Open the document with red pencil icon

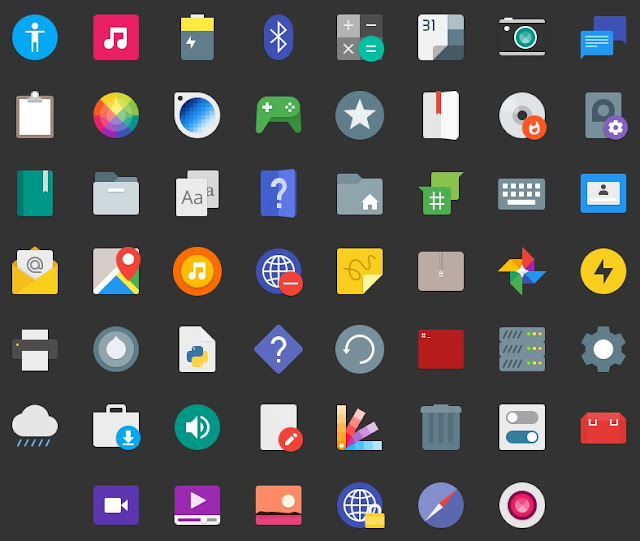282,427
